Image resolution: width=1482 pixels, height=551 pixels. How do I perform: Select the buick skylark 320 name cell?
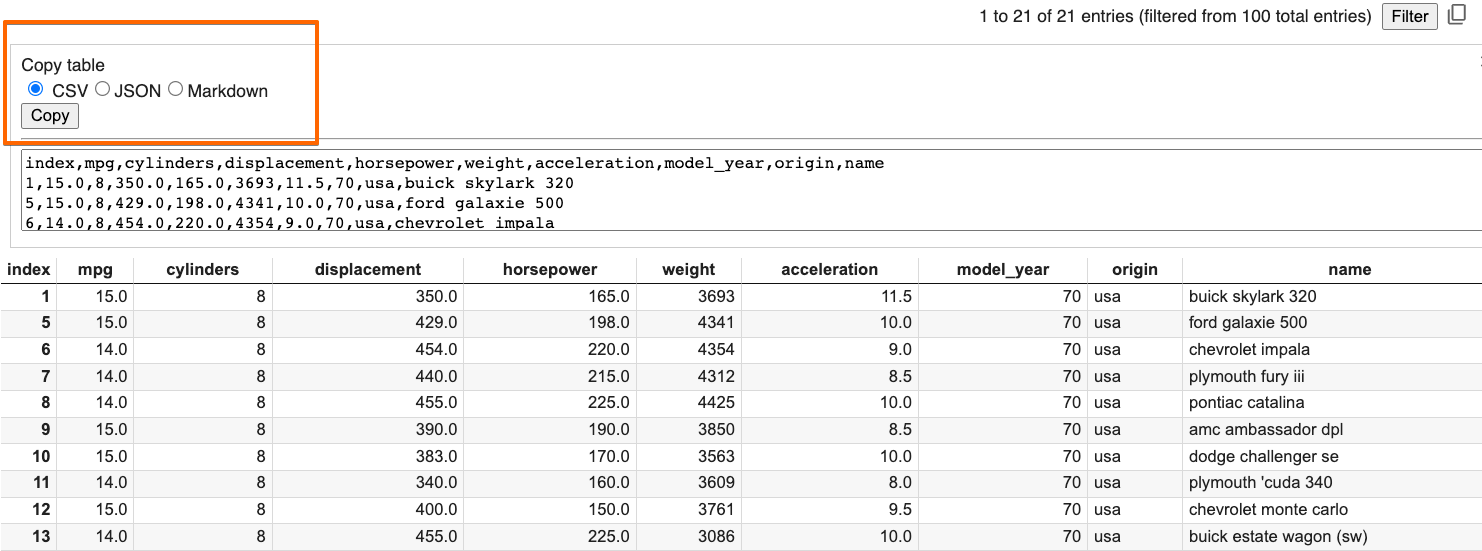pos(1252,296)
